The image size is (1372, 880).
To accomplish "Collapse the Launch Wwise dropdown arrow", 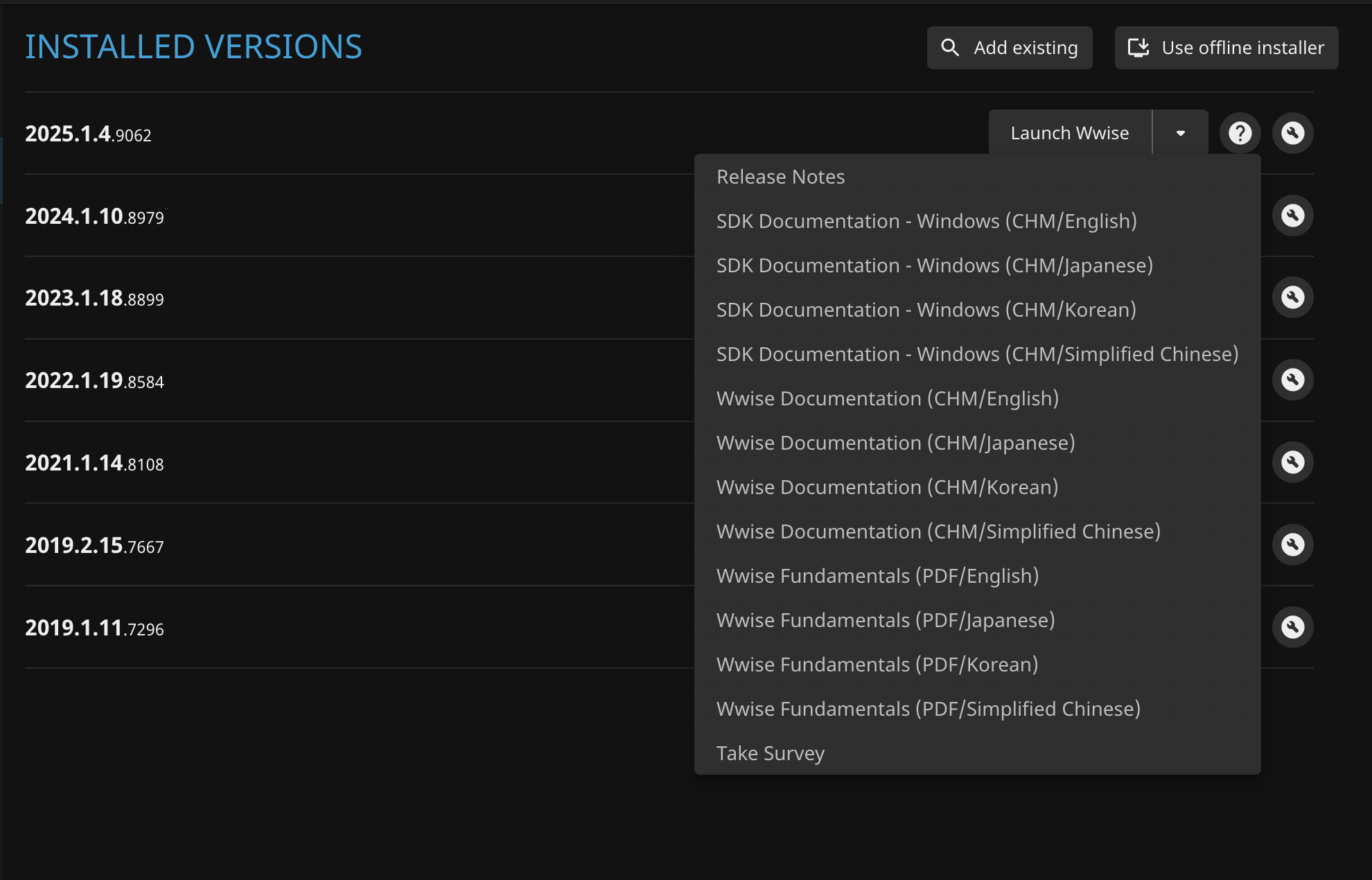I will pos(1180,133).
